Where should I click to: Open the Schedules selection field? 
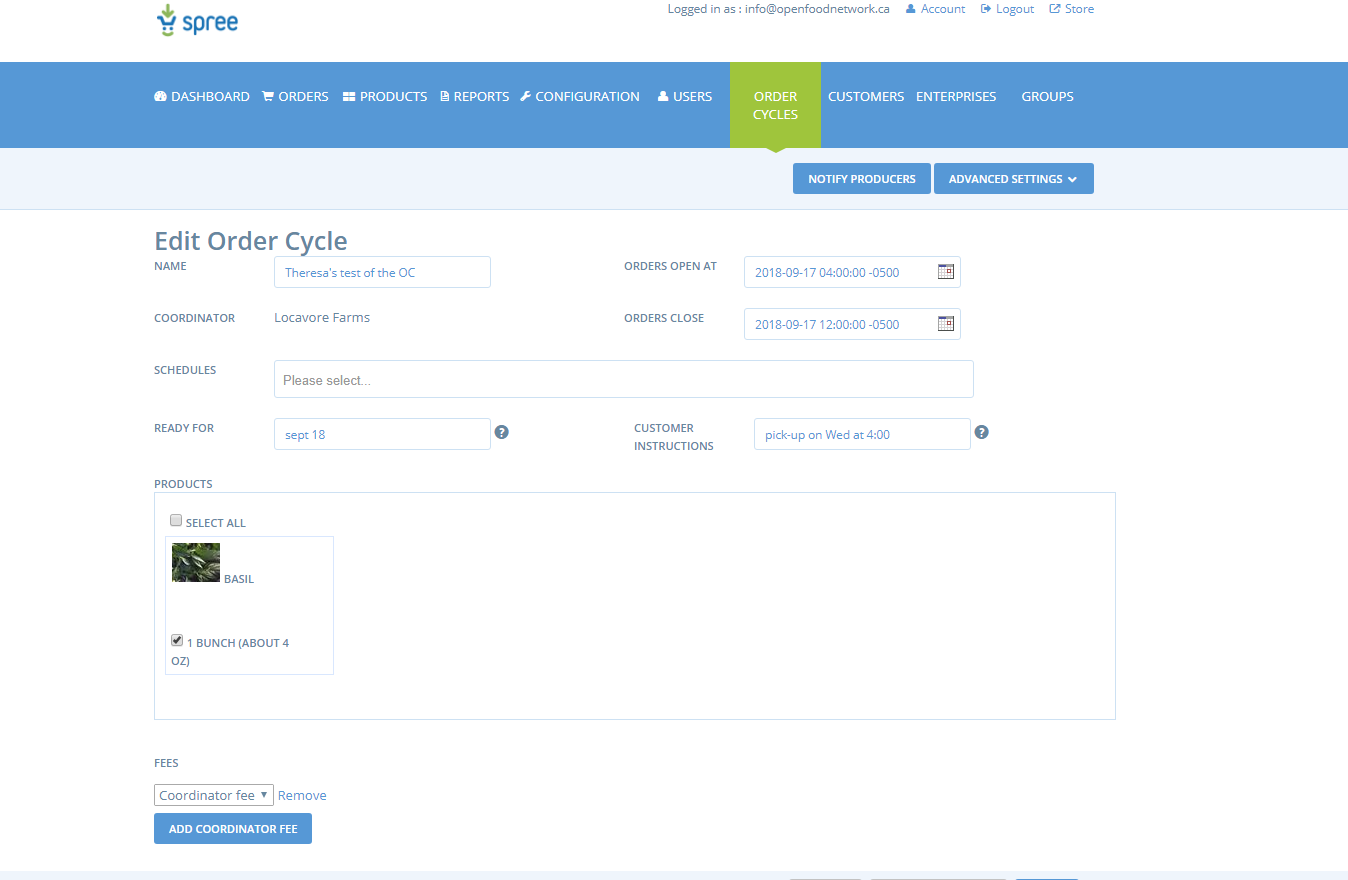coord(623,379)
